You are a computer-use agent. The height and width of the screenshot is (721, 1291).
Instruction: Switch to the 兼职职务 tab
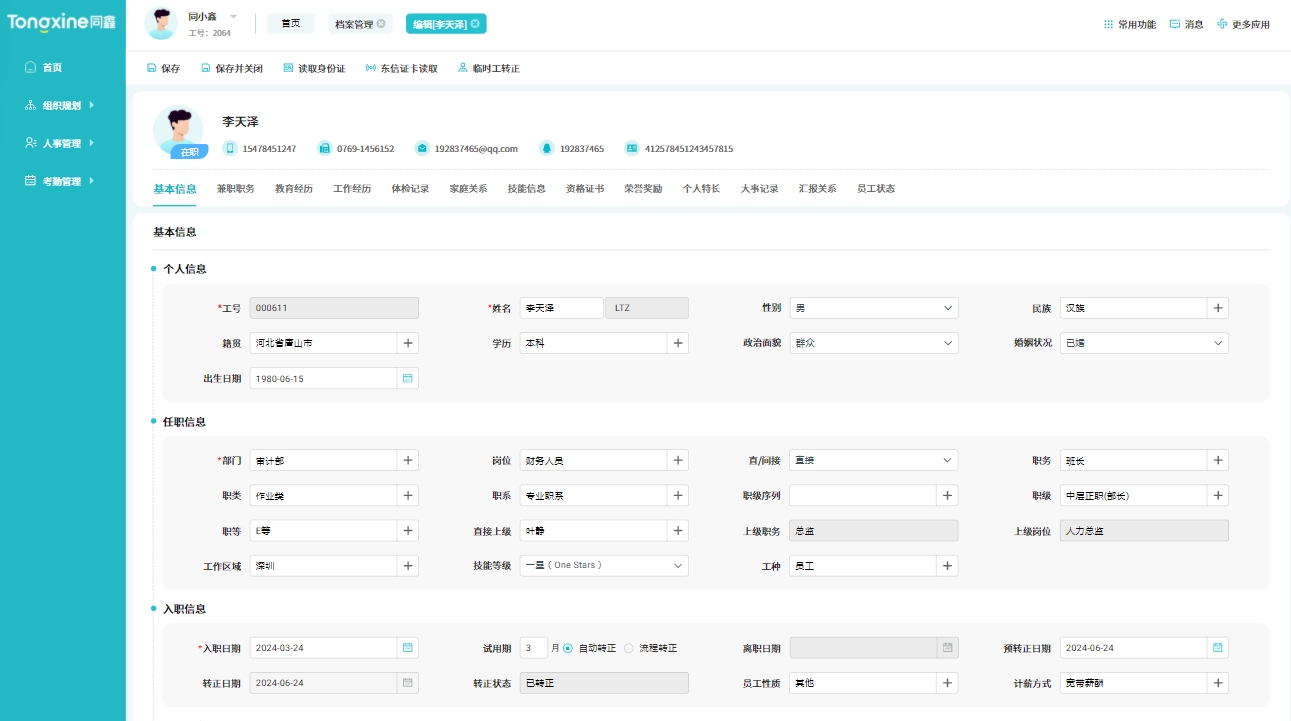(x=235, y=188)
